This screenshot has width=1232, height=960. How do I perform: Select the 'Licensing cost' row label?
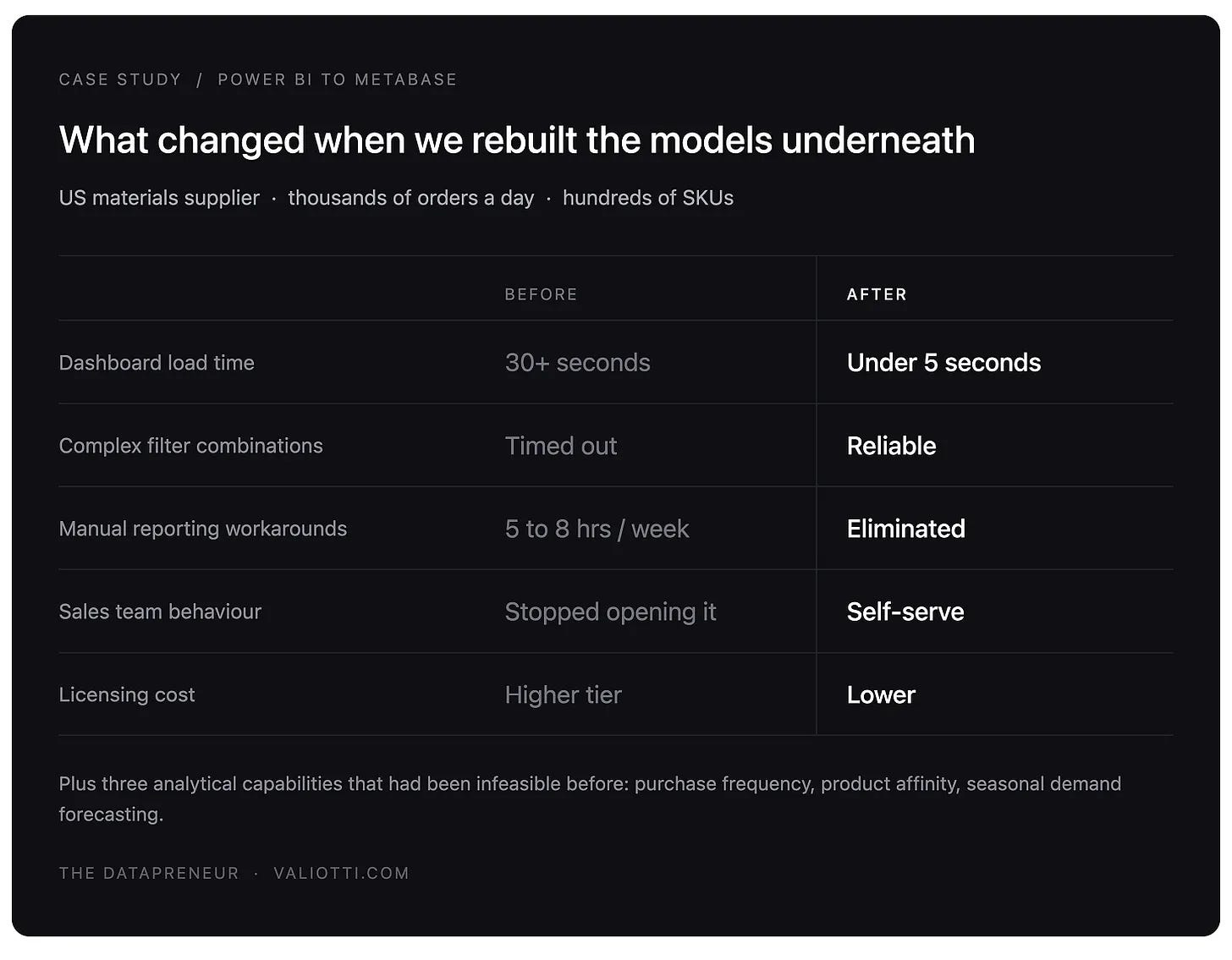(127, 694)
